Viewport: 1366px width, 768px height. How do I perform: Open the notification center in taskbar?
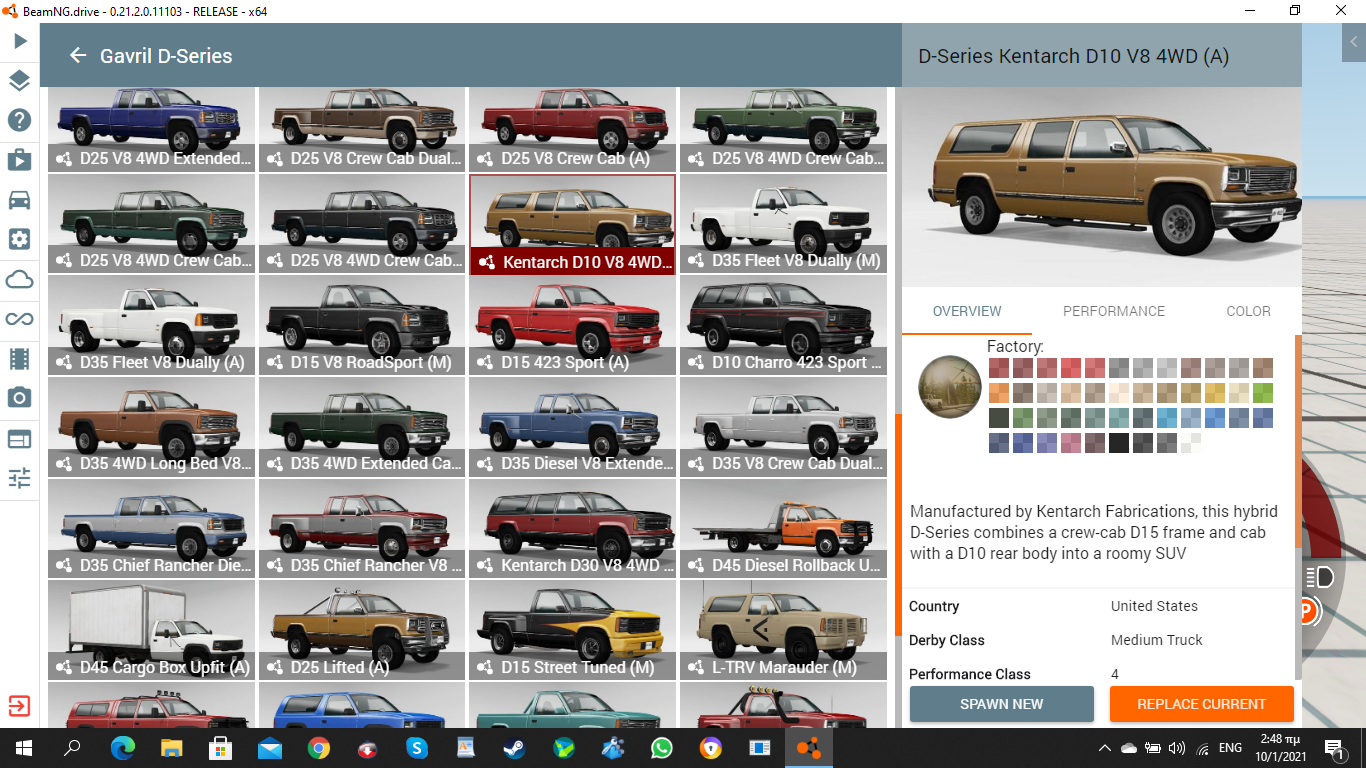[1334, 747]
